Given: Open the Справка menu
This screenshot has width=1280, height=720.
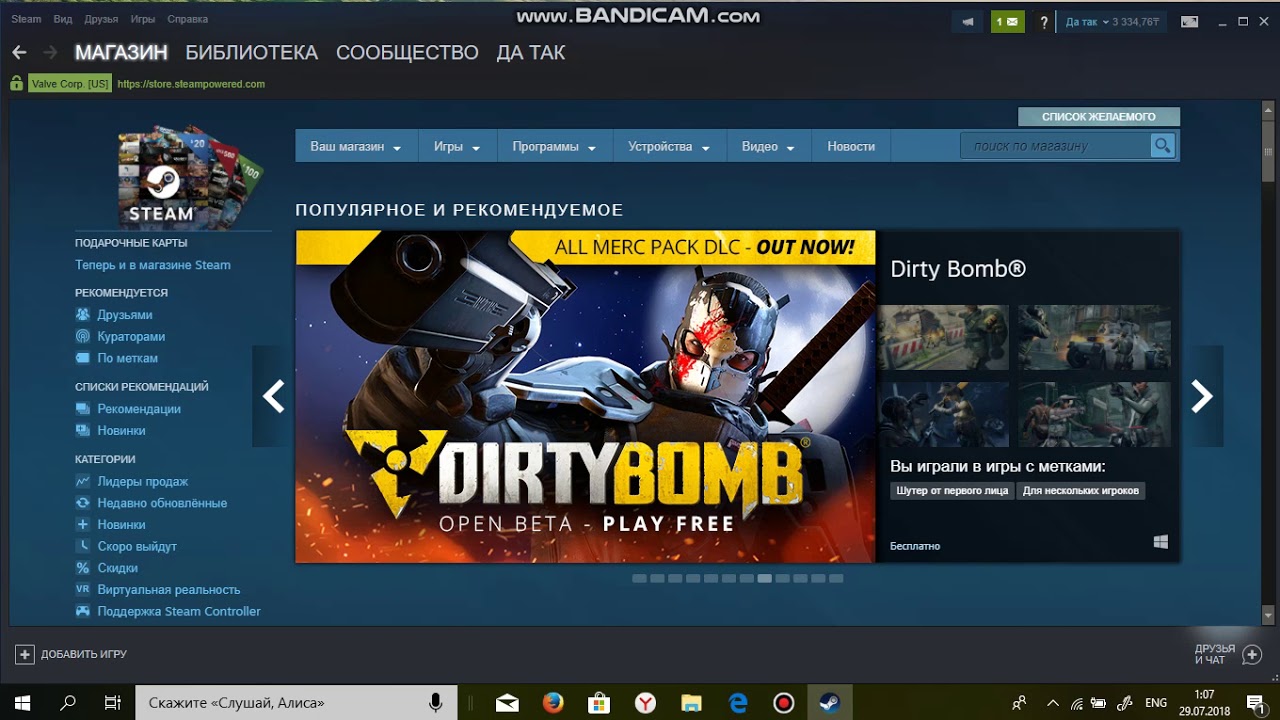Looking at the screenshot, I should 188,19.
